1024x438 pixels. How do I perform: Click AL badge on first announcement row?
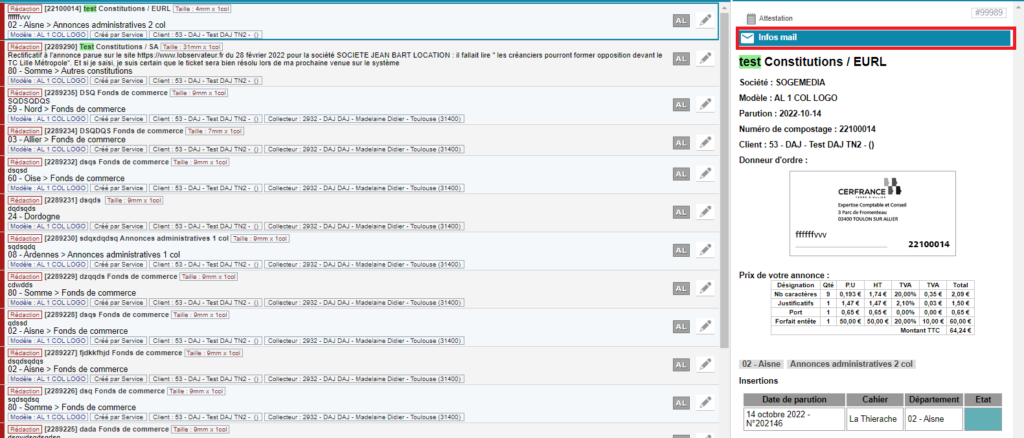pos(681,22)
